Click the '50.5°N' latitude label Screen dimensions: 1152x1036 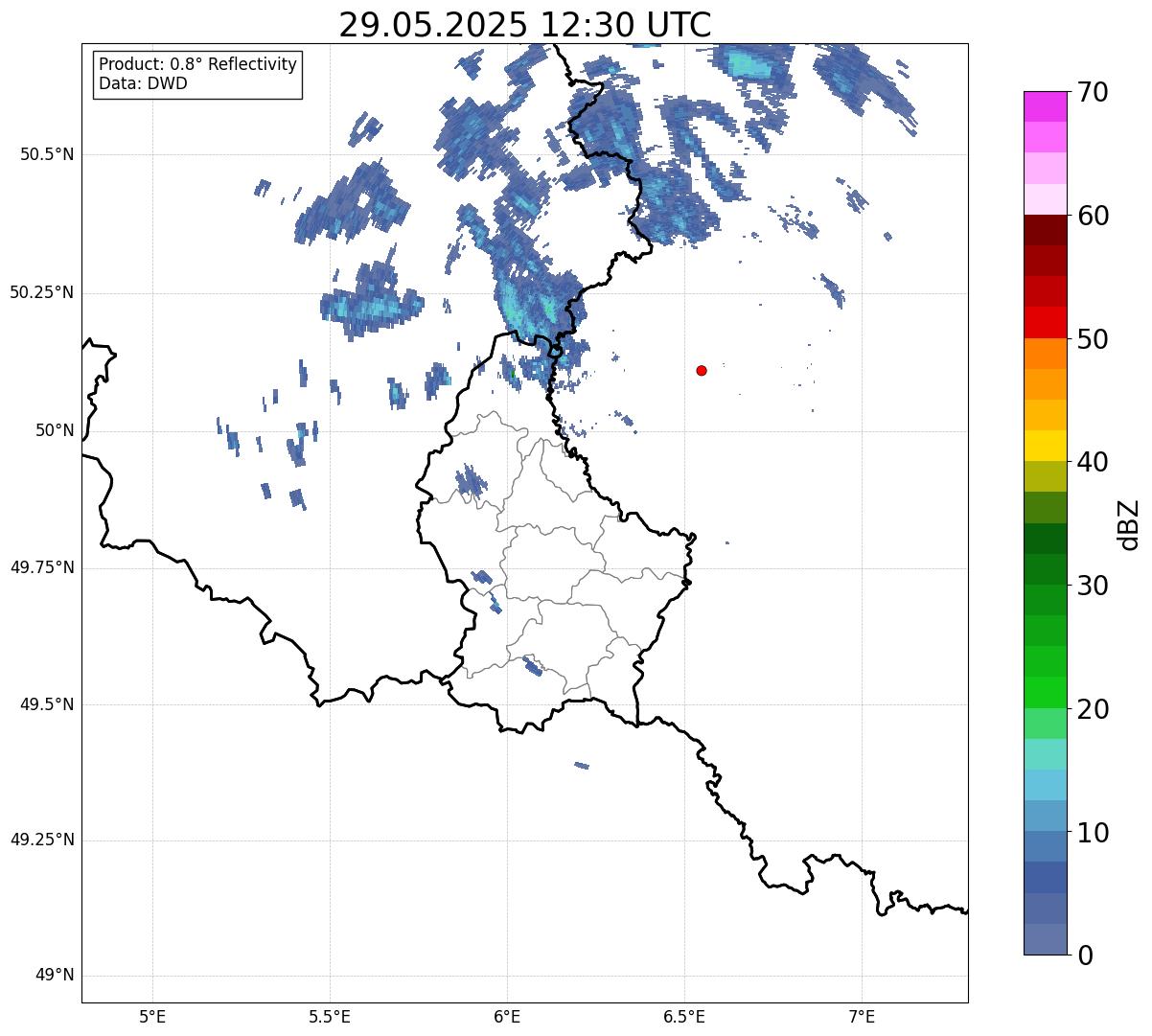47,154
